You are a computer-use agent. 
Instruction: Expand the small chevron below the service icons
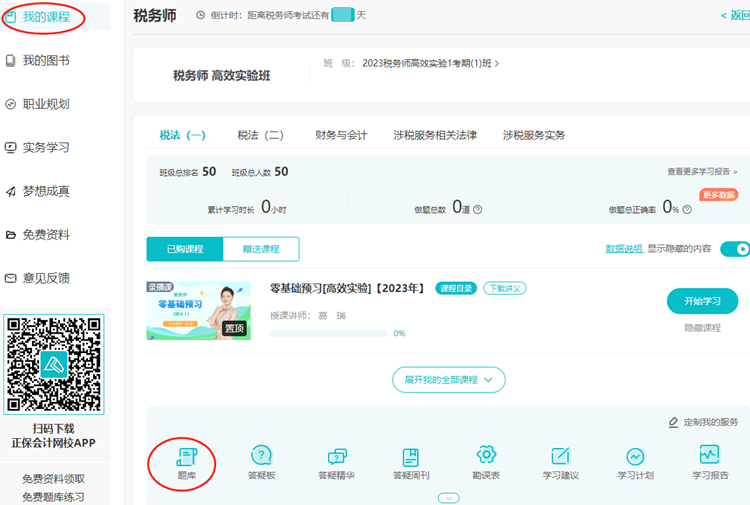click(x=449, y=498)
